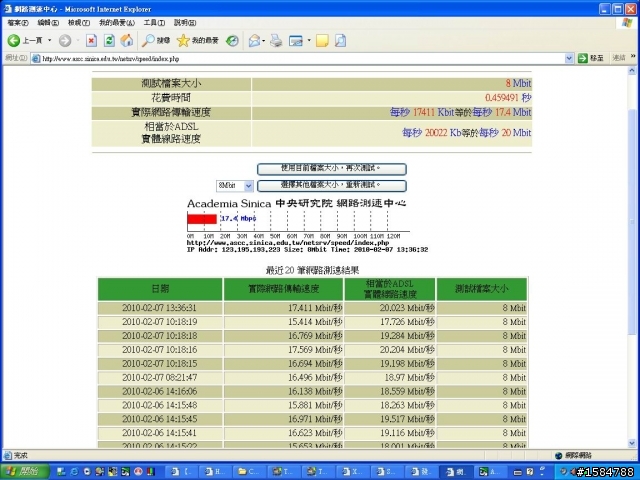
Task: Select the 19.116 Mbit/秒 ADSL cell
Action: click(390, 433)
